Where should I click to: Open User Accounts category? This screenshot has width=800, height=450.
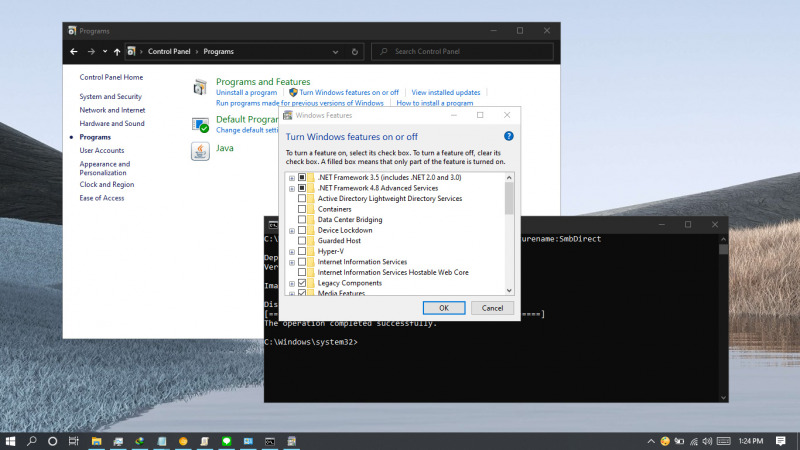(102, 151)
